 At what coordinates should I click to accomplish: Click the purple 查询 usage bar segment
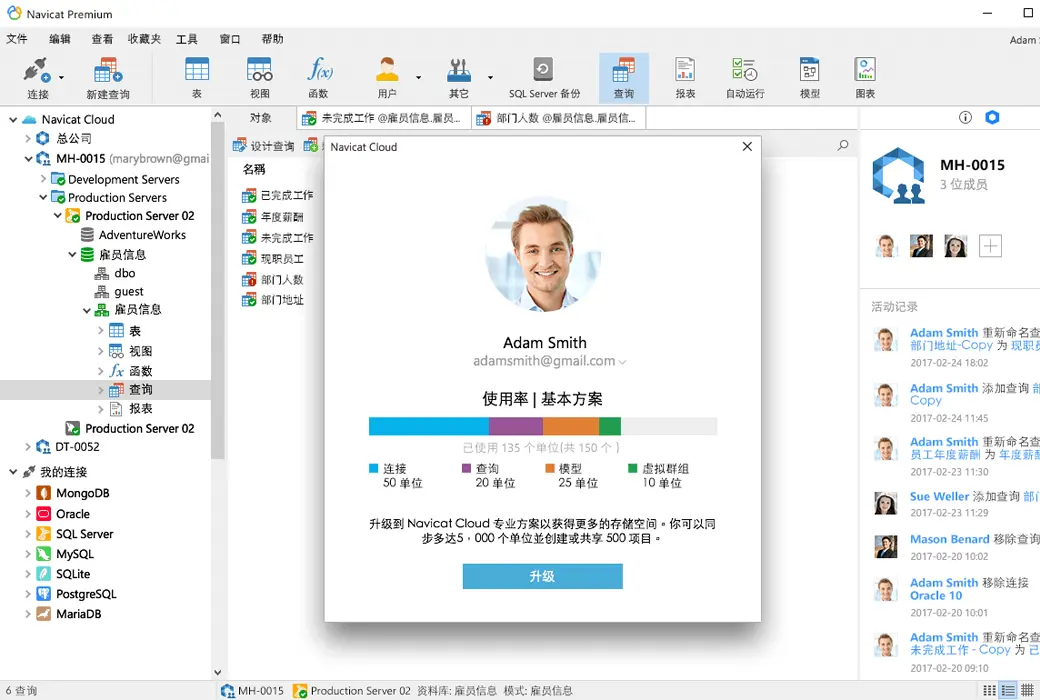[x=515, y=426]
